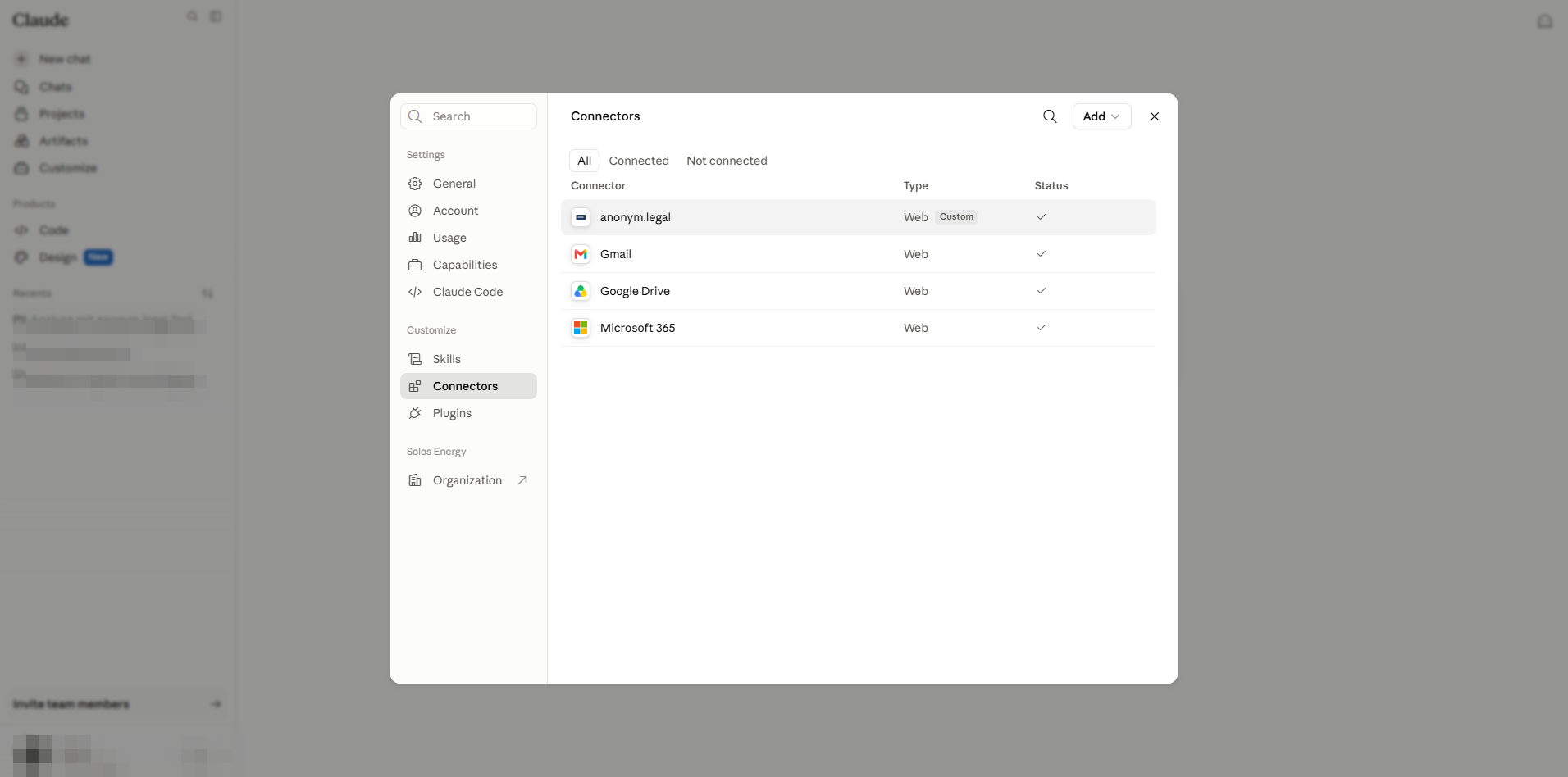Open Account settings

point(468,211)
